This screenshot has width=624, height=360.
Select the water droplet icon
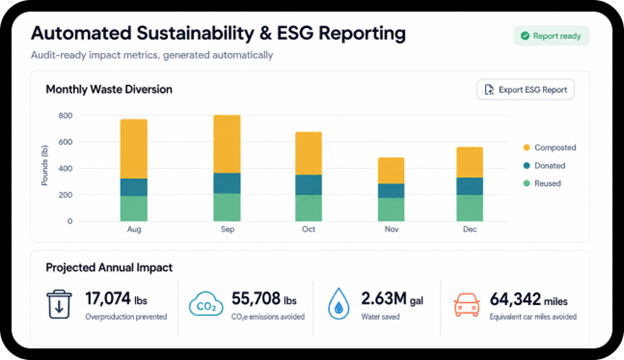coord(339,304)
